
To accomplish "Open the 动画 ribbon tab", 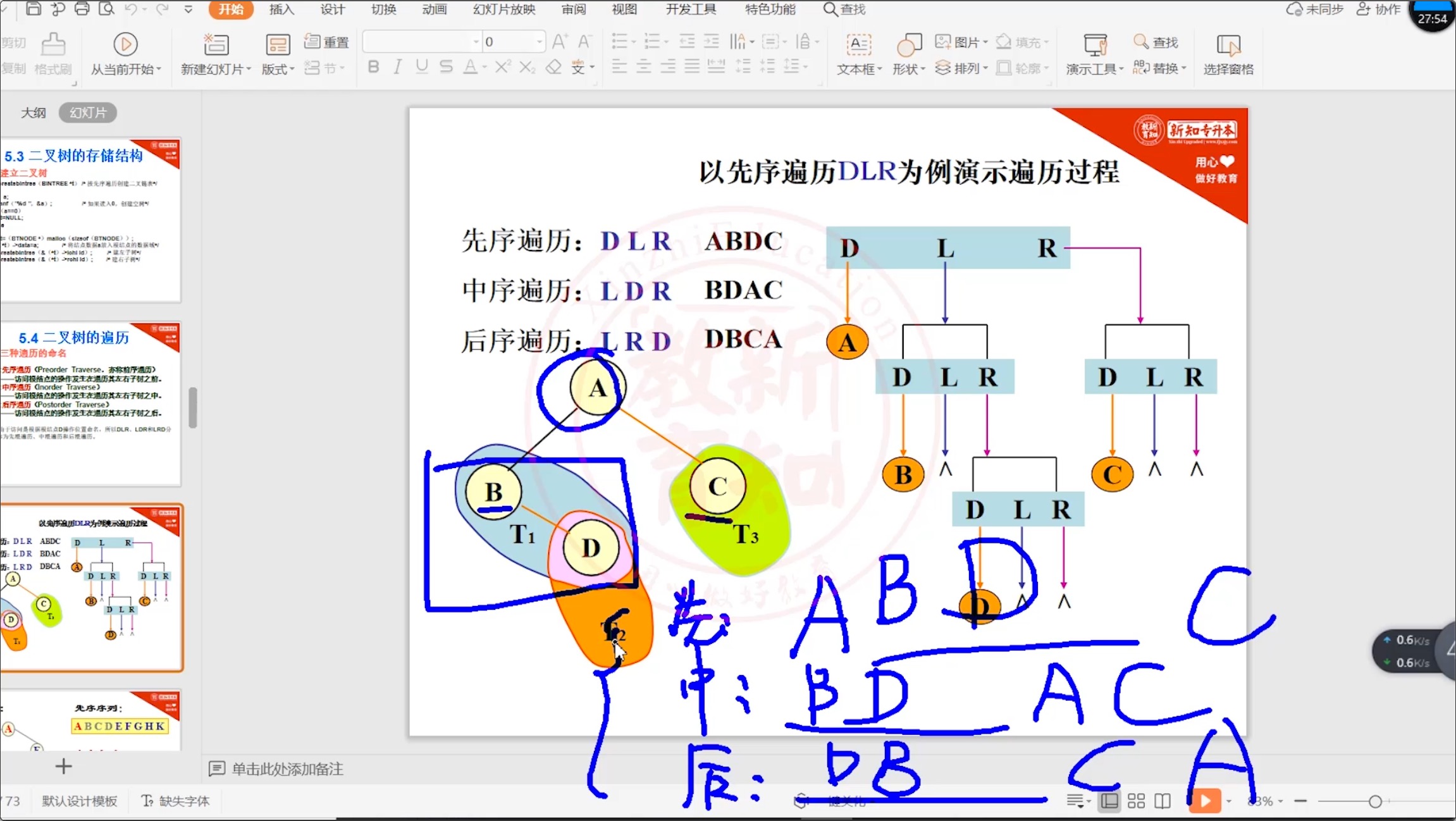I will tap(434, 9).
